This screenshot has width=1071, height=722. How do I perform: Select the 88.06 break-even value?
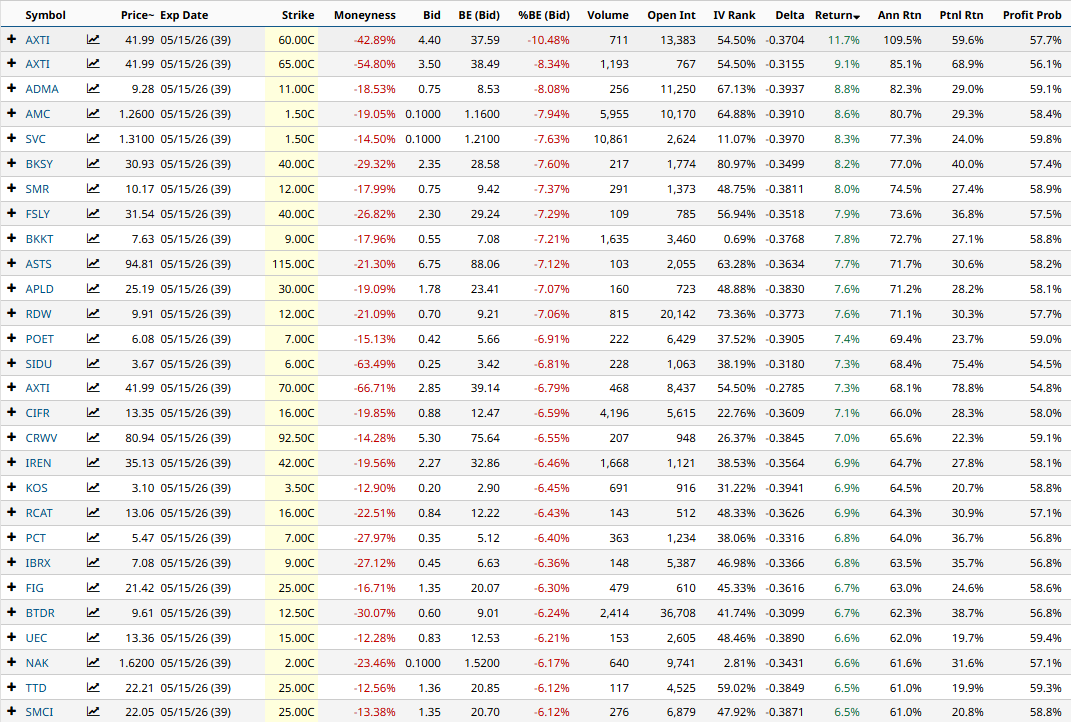485,264
